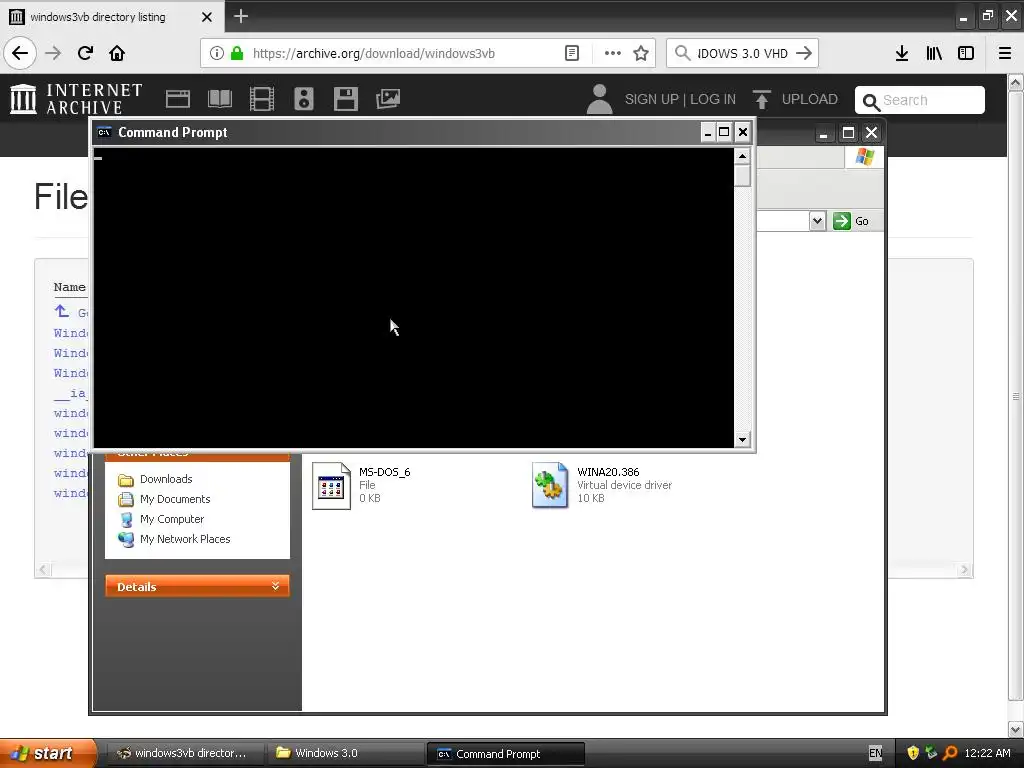The image size is (1024, 768).
Task: Open the browser home page icon
Action: click(x=117, y=53)
